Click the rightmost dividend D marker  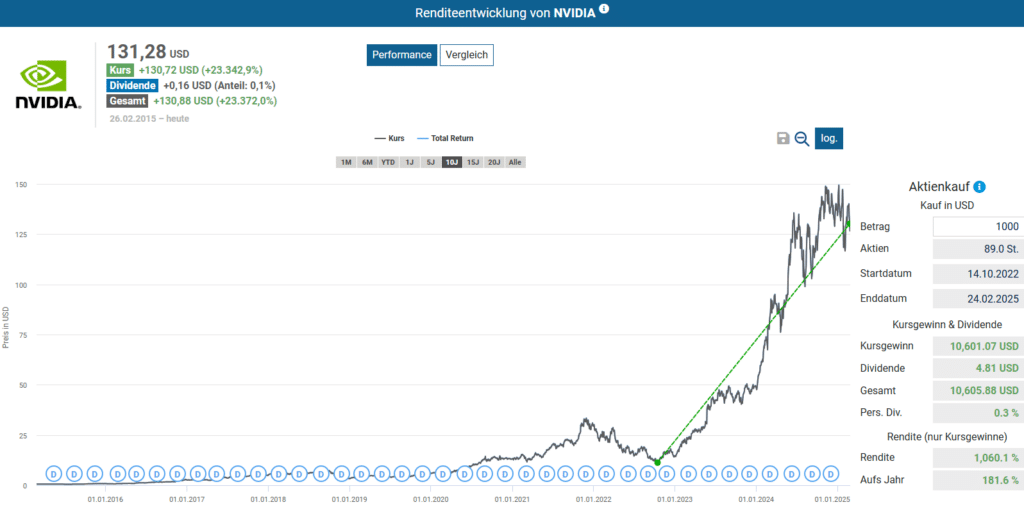pos(831,473)
